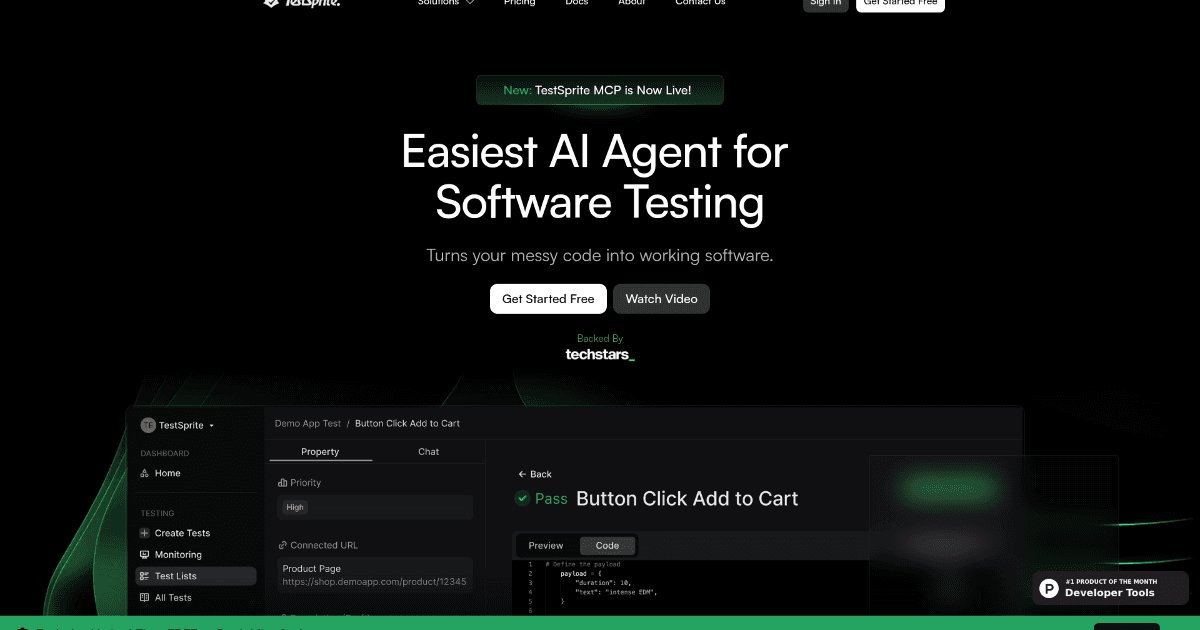The width and height of the screenshot is (1200, 630).
Task: Click the All Tests book icon
Action: [145, 598]
